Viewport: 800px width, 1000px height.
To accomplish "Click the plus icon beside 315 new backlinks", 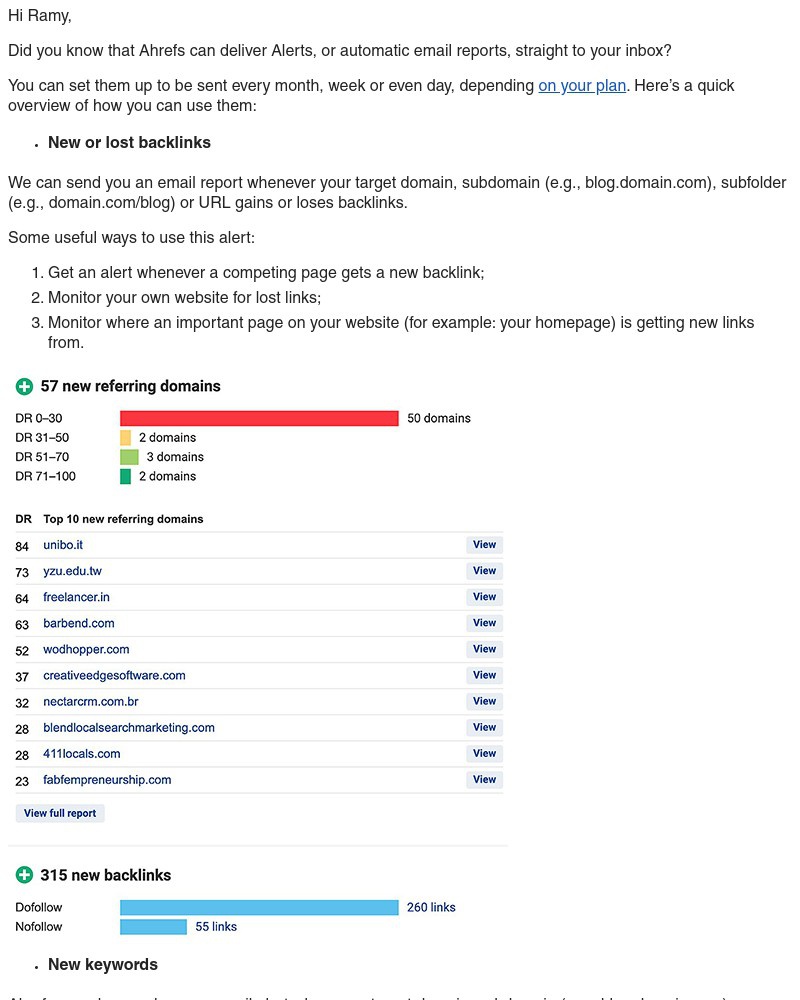I will click(x=24, y=874).
